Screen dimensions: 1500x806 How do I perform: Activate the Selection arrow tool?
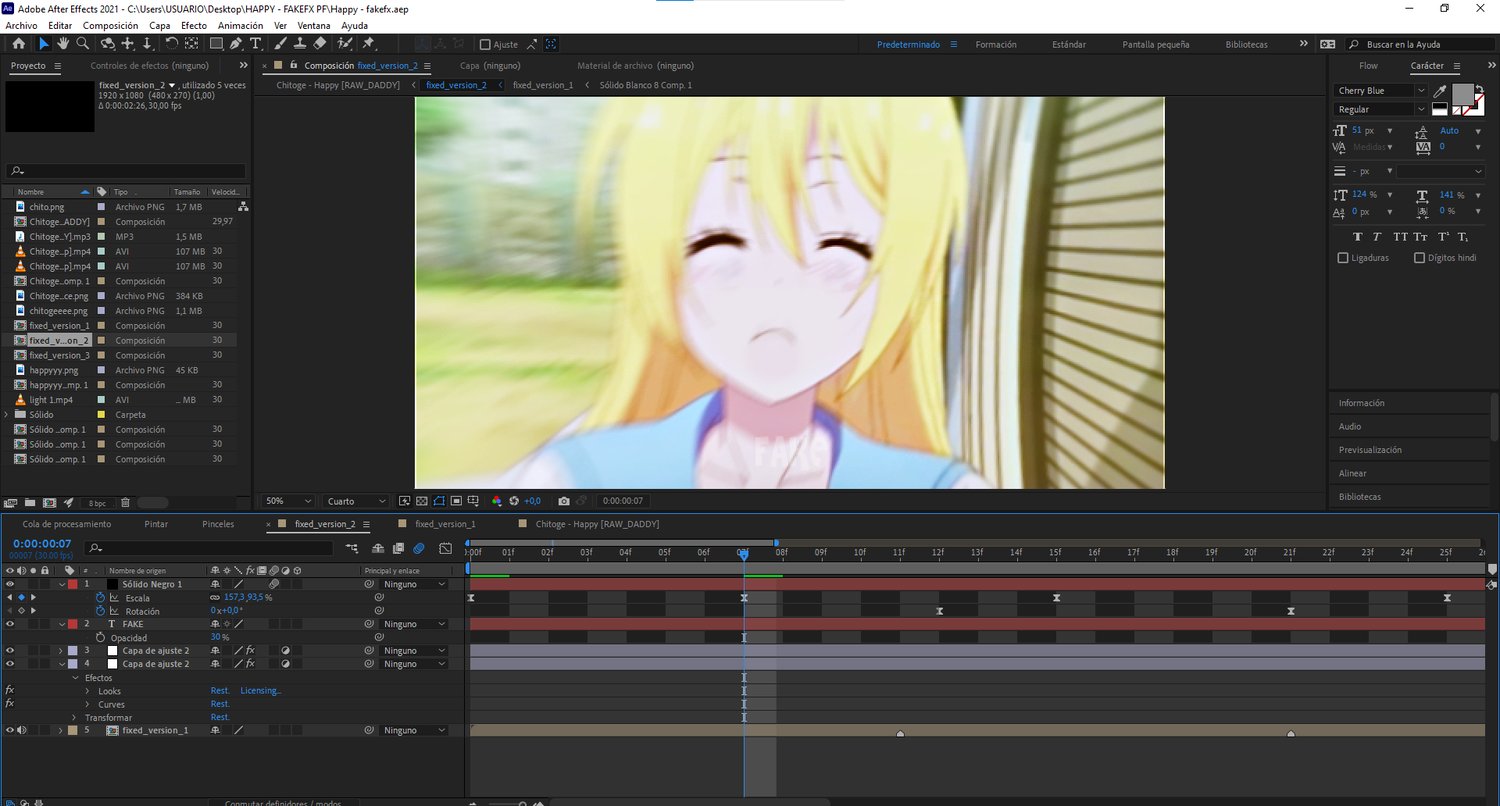[x=43, y=44]
